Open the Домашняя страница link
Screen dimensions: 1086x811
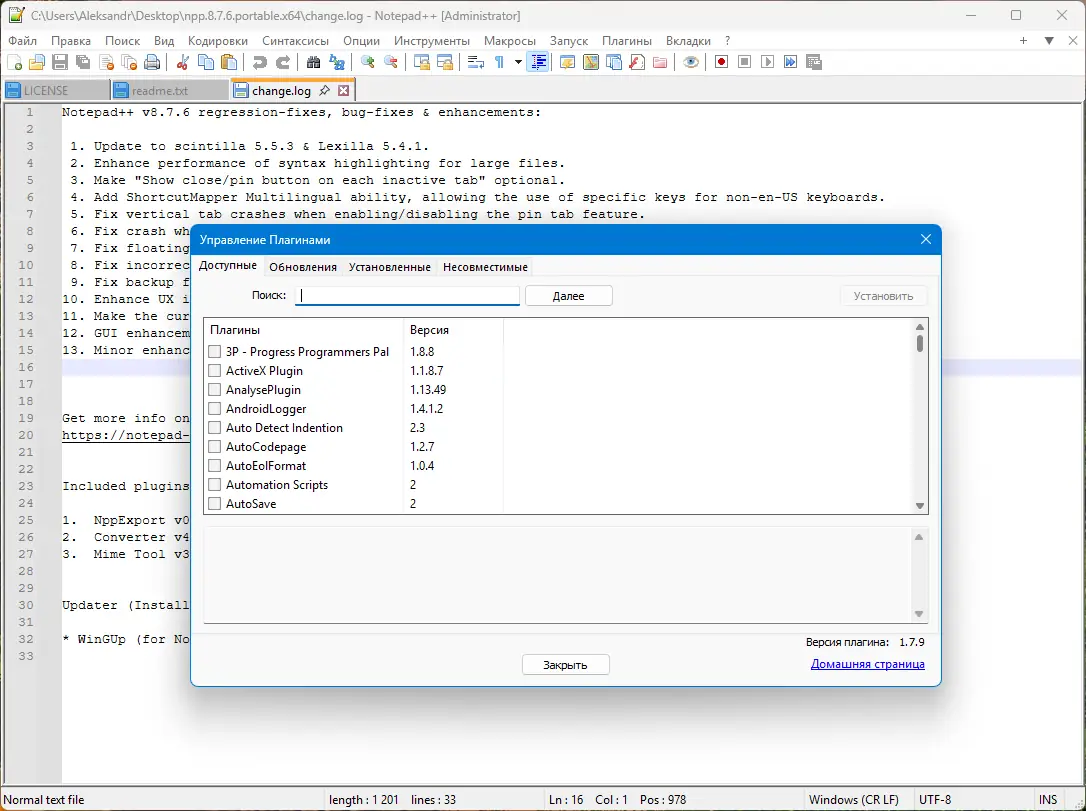pos(867,664)
